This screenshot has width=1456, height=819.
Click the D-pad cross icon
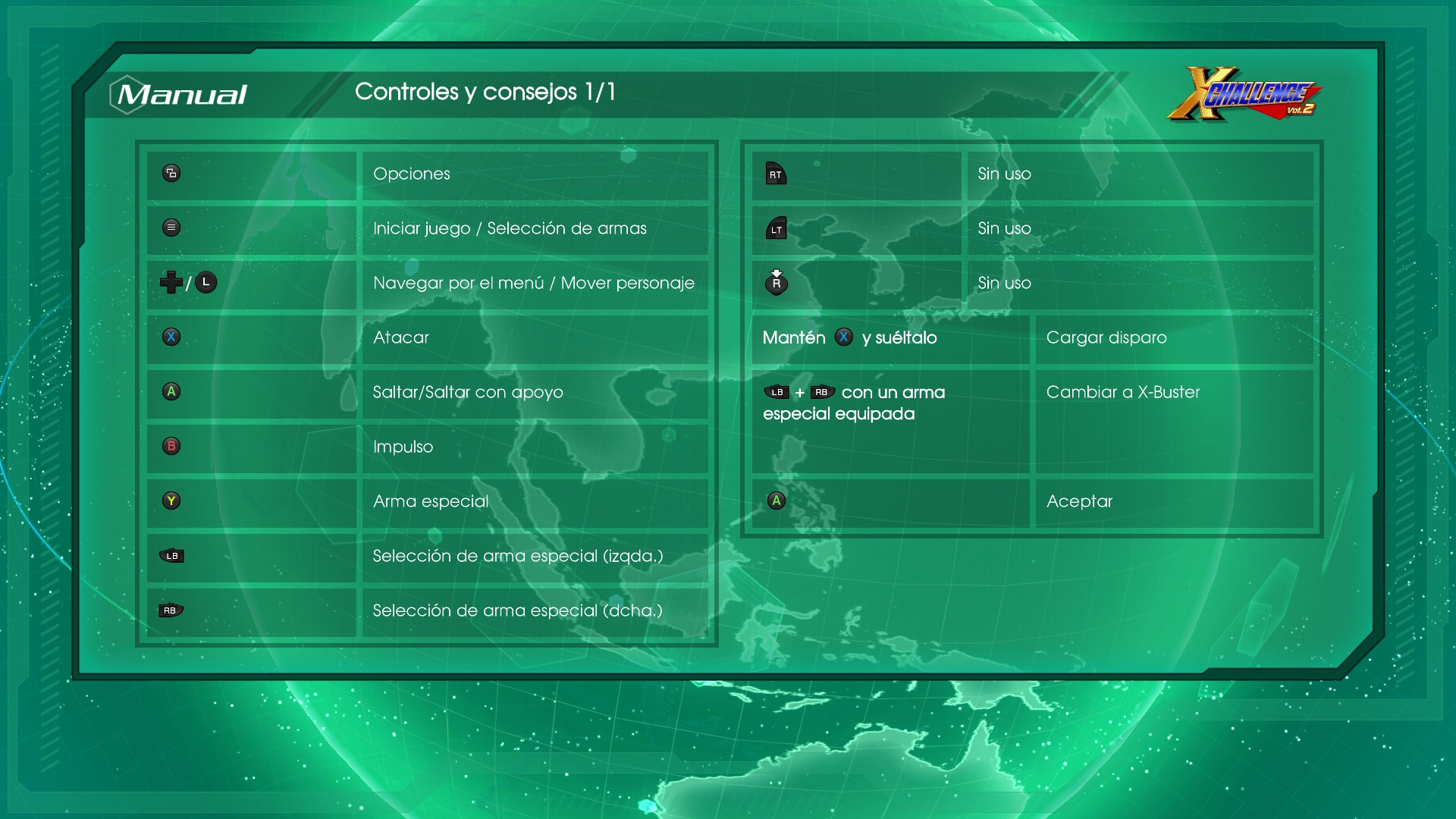tap(171, 282)
